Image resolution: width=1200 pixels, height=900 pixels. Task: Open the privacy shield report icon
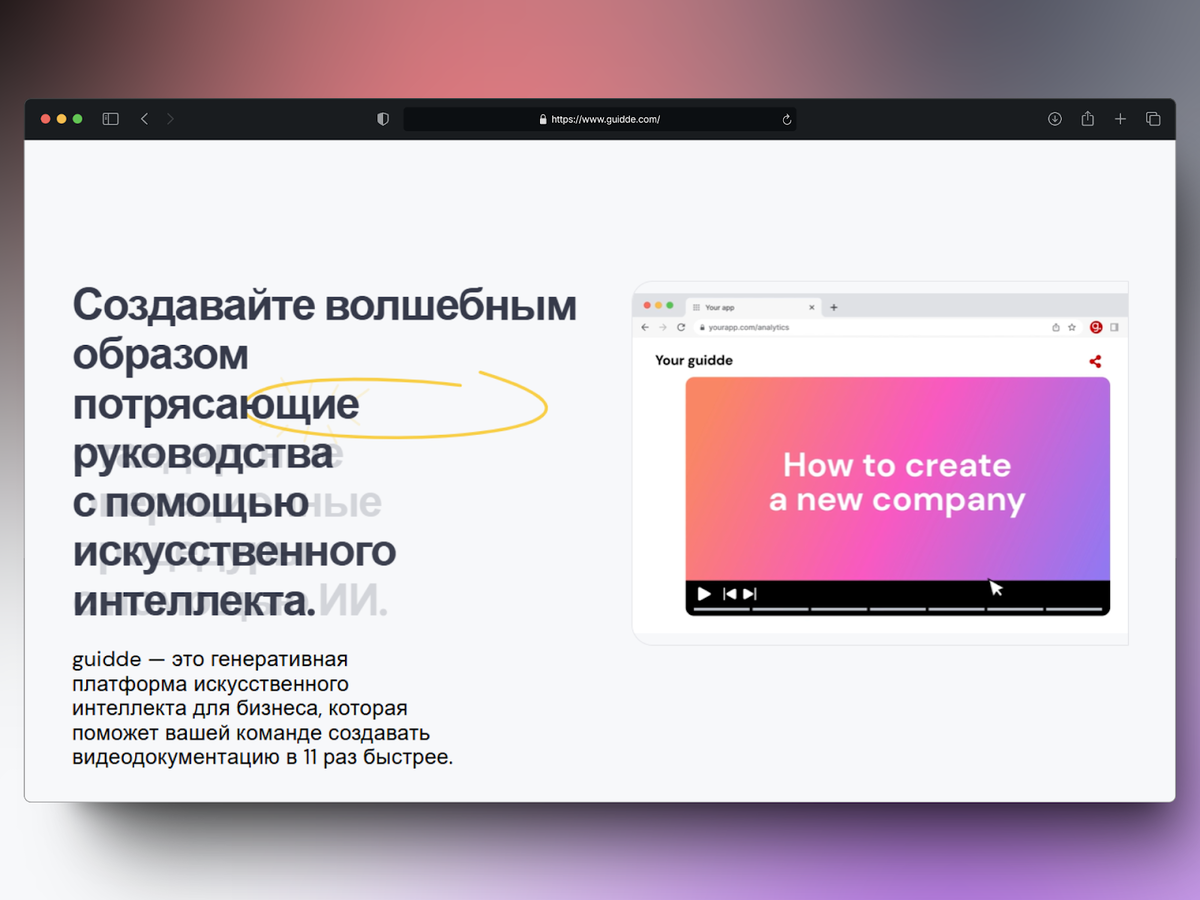pos(382,119)
